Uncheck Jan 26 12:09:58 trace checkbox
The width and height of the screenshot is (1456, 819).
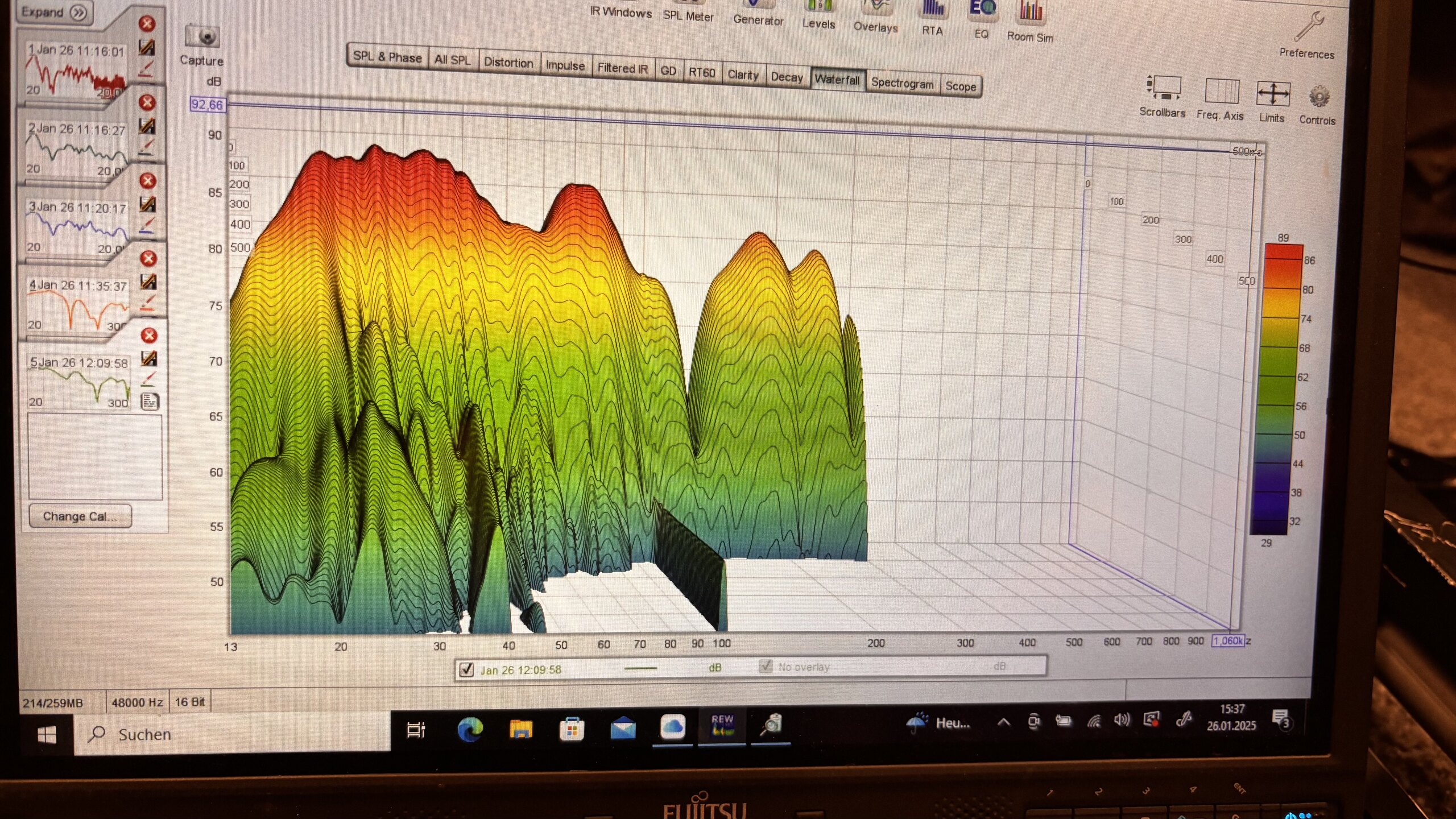pos(466,669)
